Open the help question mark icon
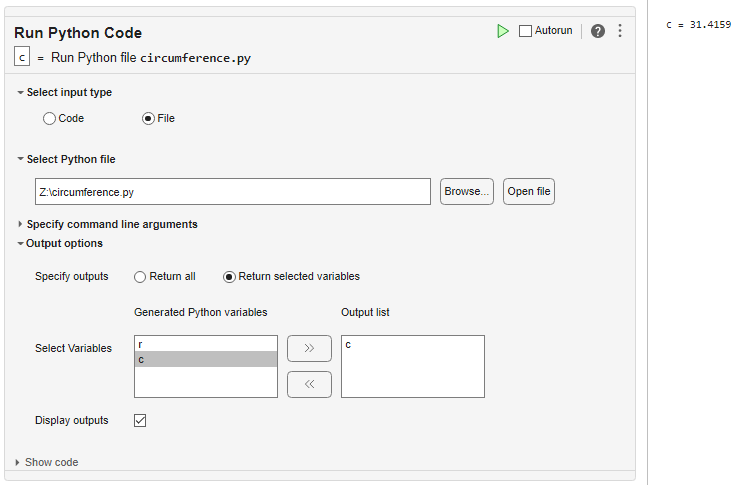Viewport: 753px width, 485px height. click(598, 31)
